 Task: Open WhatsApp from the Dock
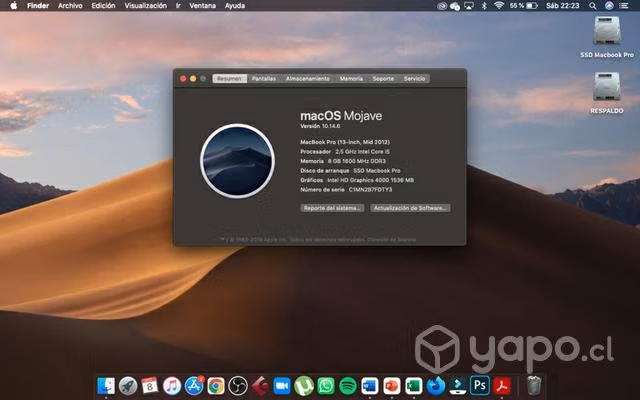coord(326,385)
